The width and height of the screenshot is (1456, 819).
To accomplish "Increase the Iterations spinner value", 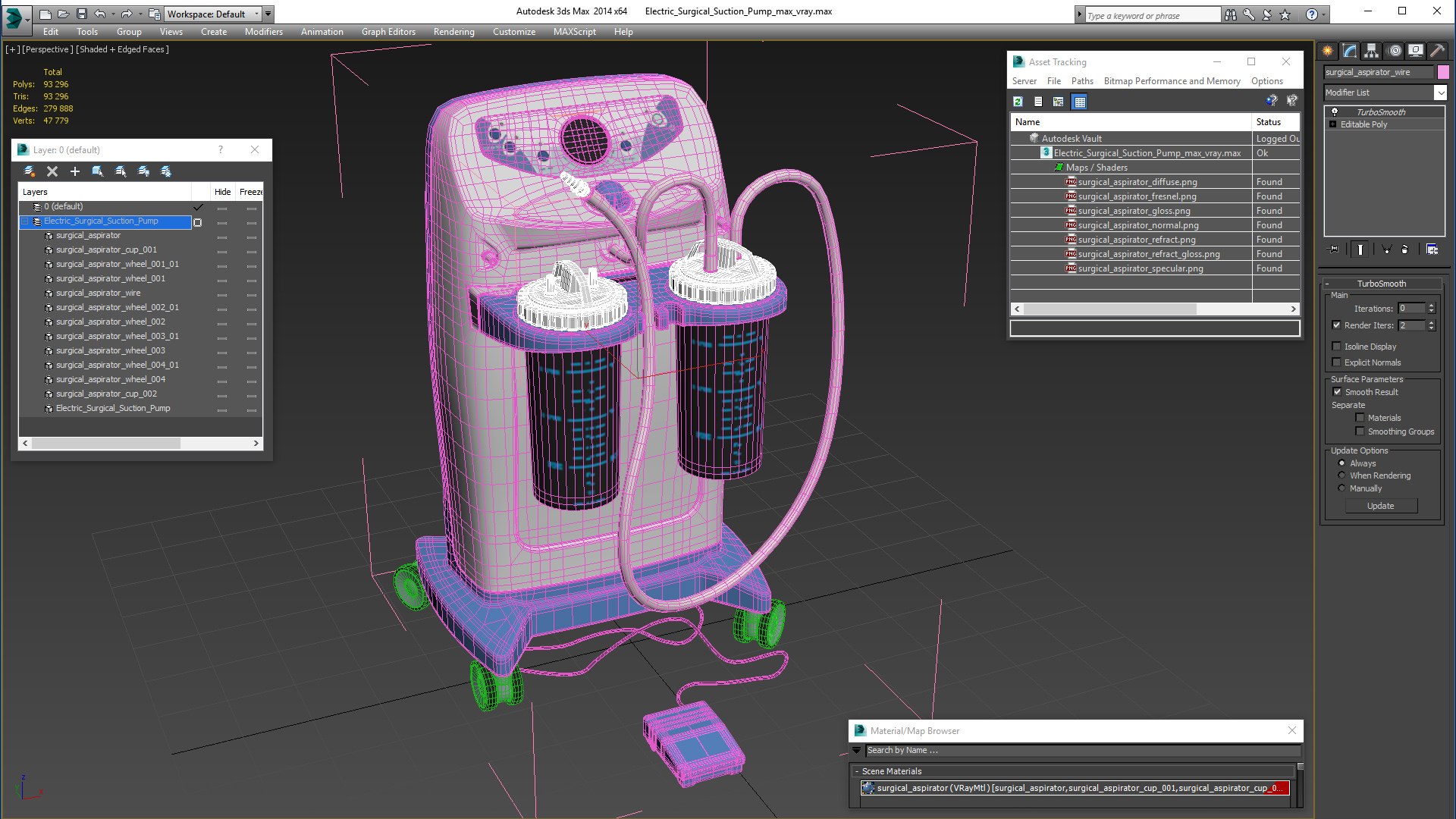I will [1431, 306].
